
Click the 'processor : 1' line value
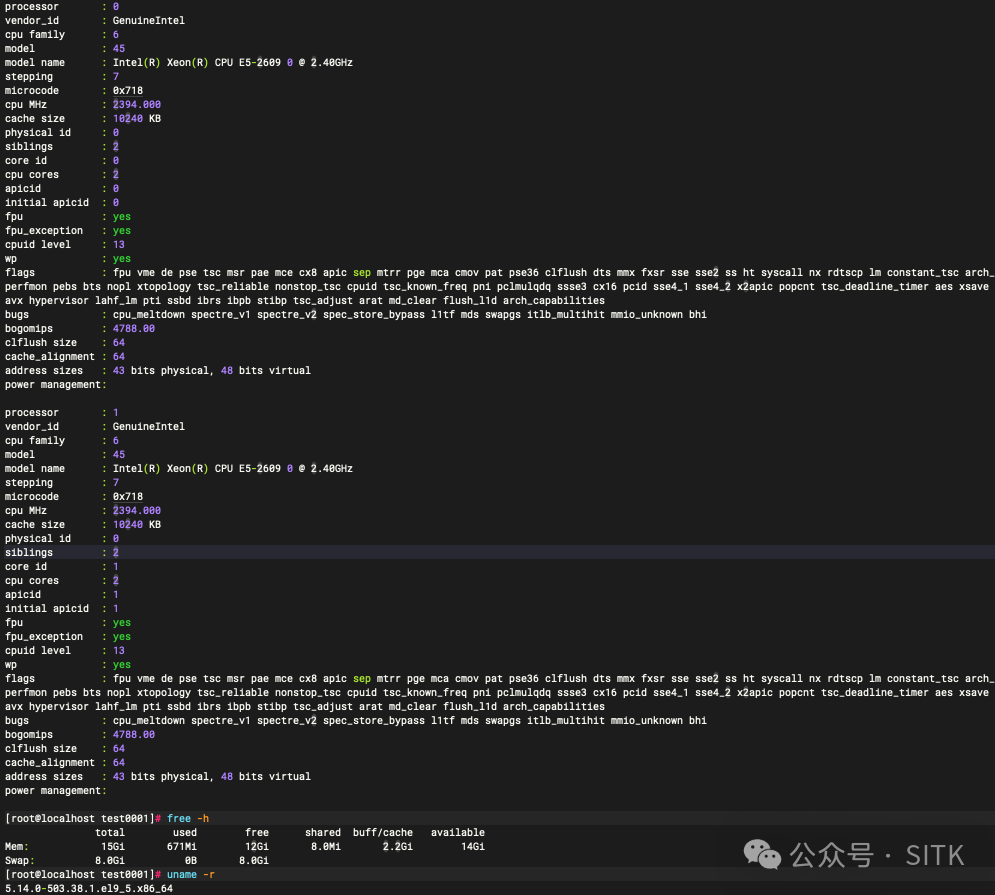pyautogui.click(x=115, y=413)
